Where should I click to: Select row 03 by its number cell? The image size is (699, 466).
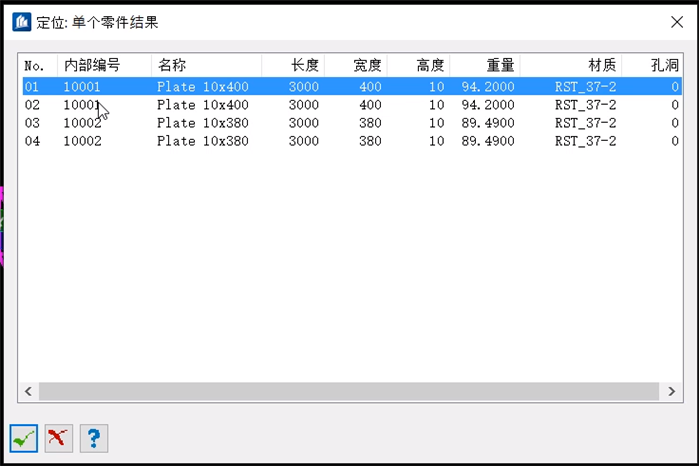pyautogui.click(x=32, y=123)
